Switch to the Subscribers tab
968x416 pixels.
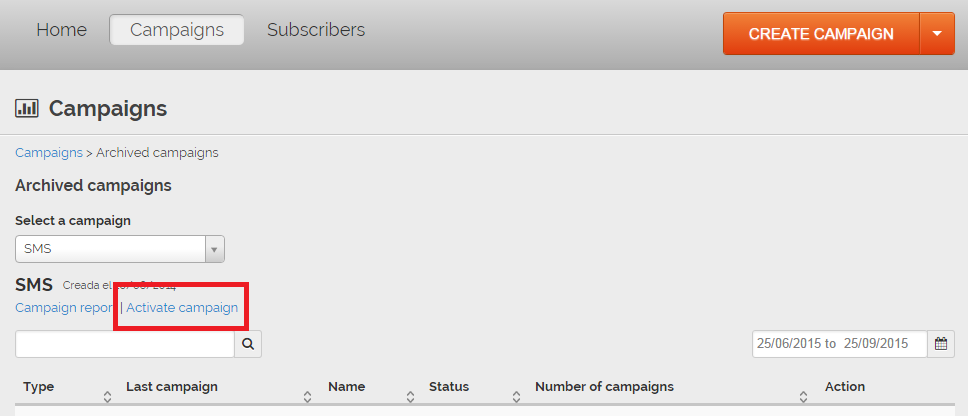point(316,30)
